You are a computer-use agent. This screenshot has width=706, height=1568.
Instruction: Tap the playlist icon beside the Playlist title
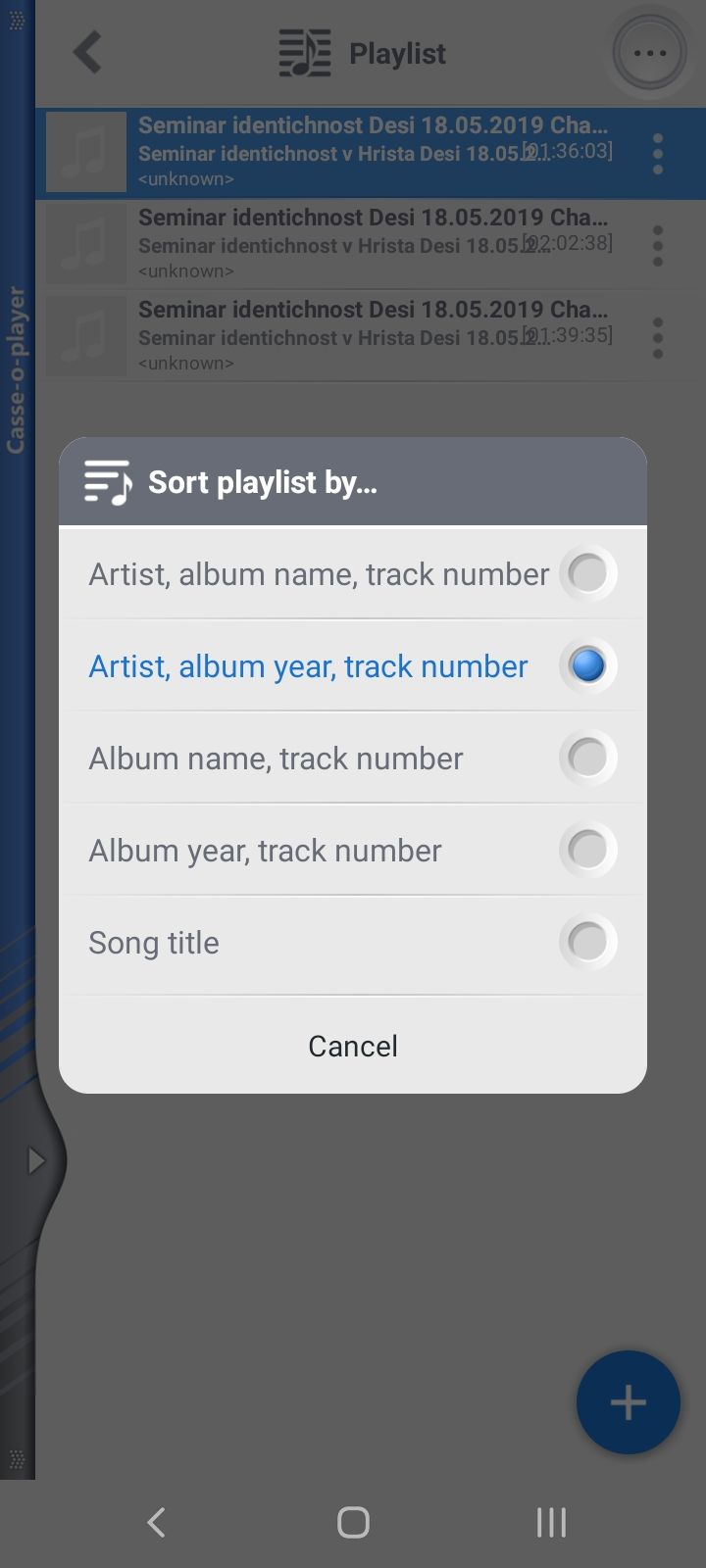[x=304, y=53]
